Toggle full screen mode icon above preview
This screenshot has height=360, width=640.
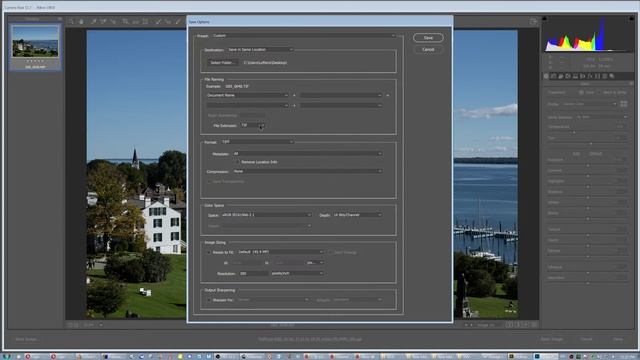point(533,22)
